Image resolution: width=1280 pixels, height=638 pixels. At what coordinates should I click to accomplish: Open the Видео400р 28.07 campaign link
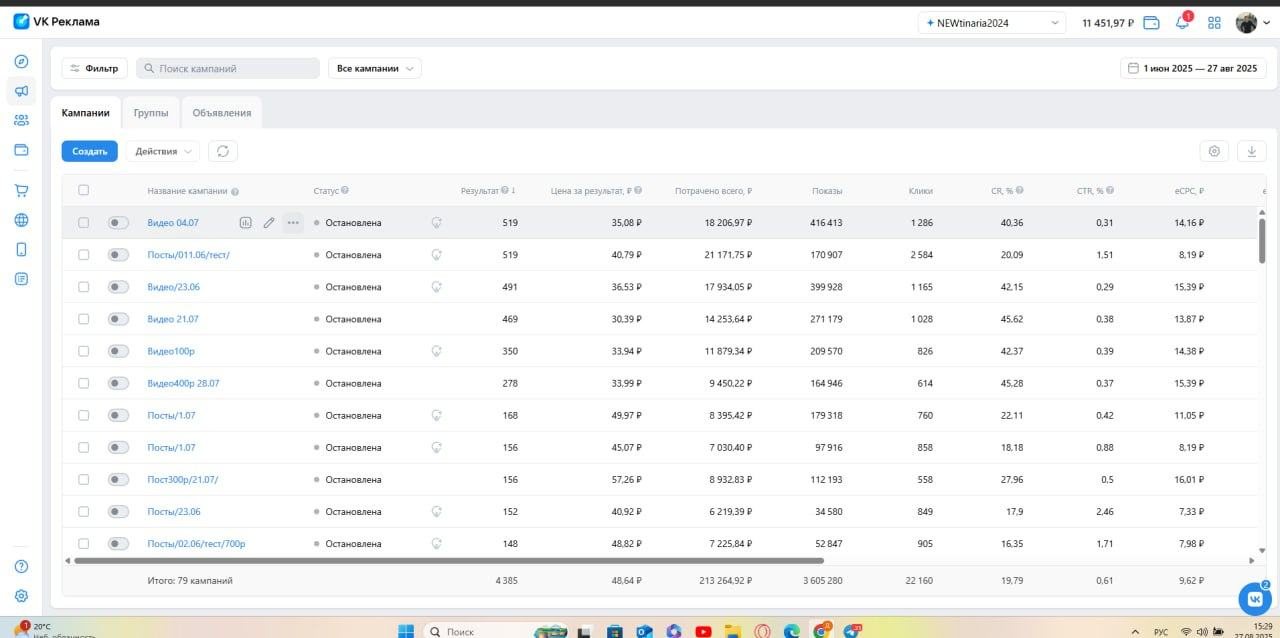(x=183, y=383)
